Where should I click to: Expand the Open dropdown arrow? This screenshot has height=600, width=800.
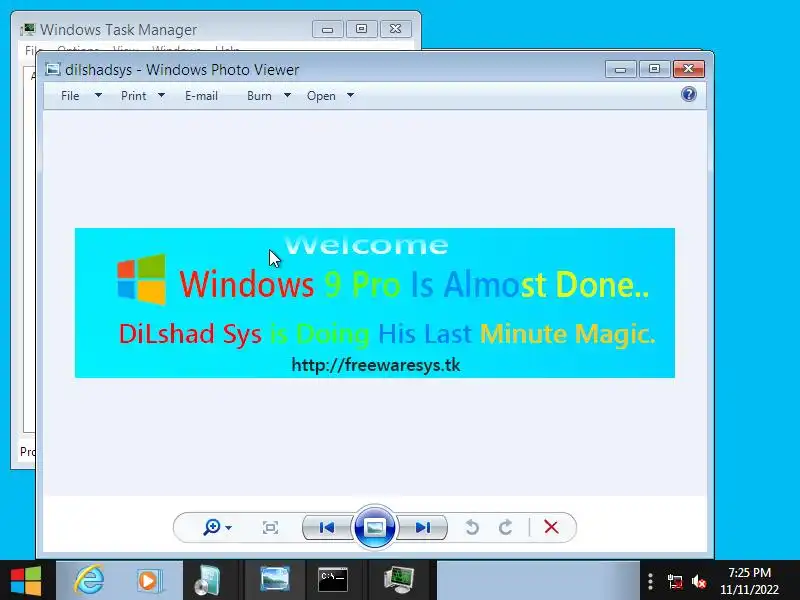351,95
